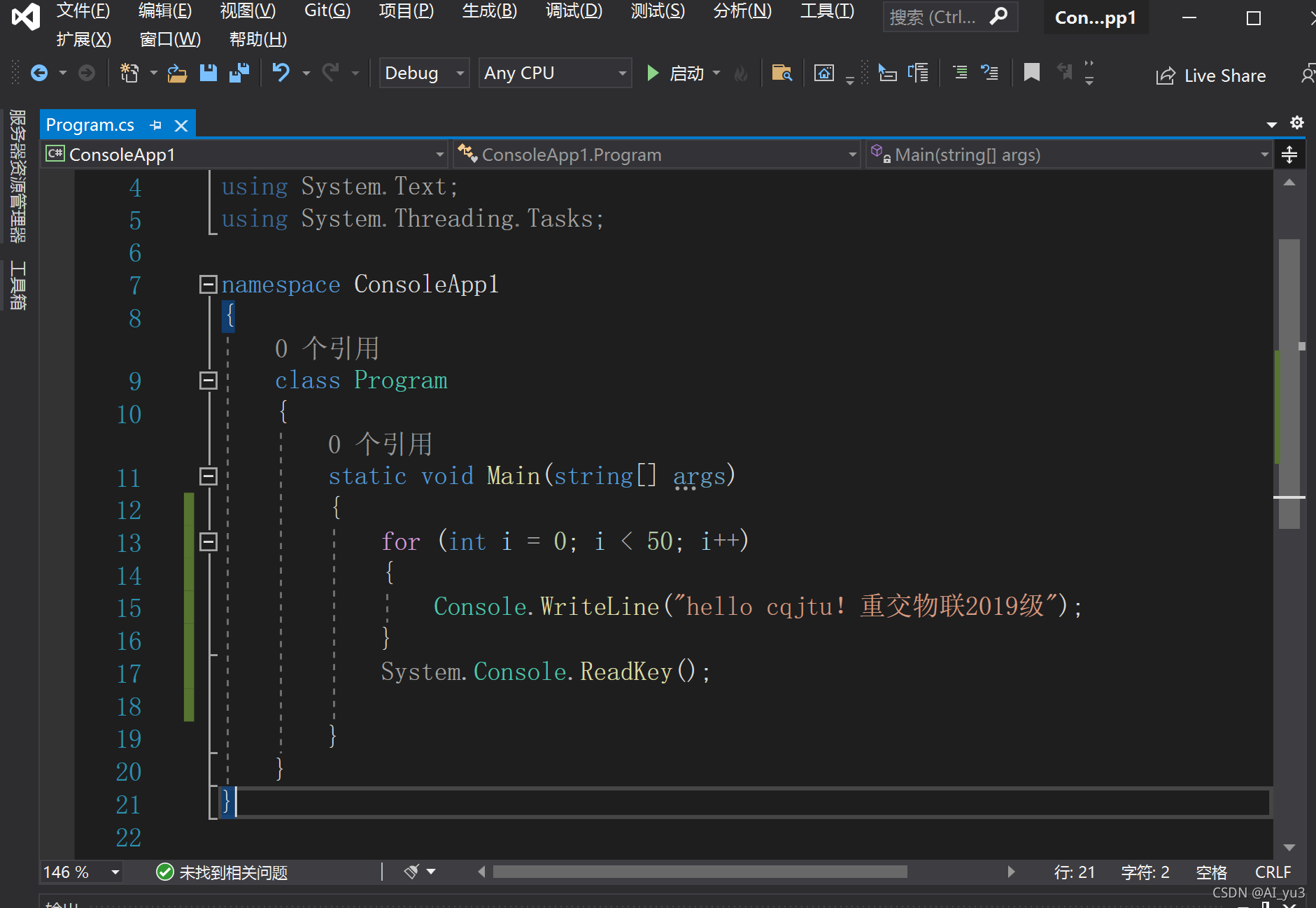Close the Program.cs tab
Screen dimensions: 1316x908
(x=181, y=125)
